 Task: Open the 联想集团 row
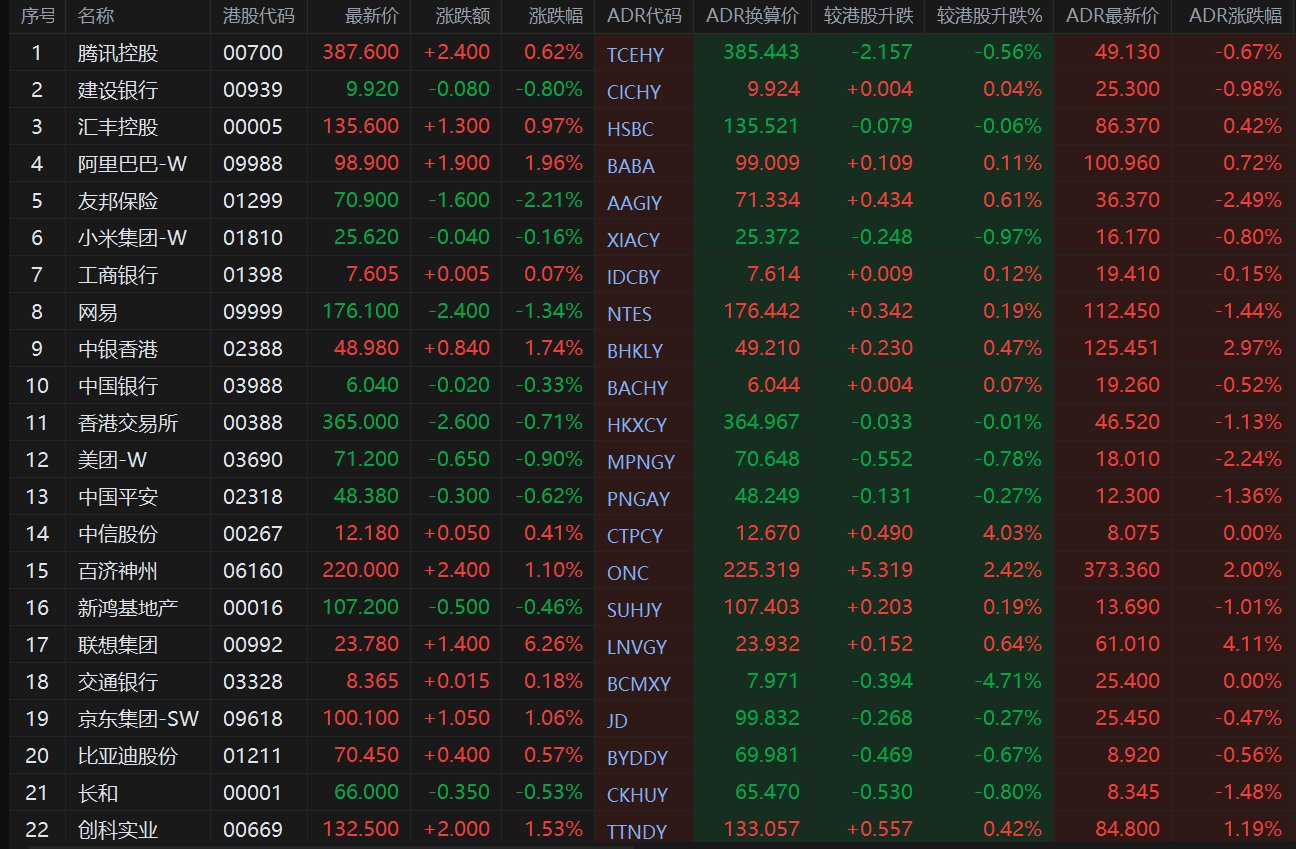(x=648, y=645)
